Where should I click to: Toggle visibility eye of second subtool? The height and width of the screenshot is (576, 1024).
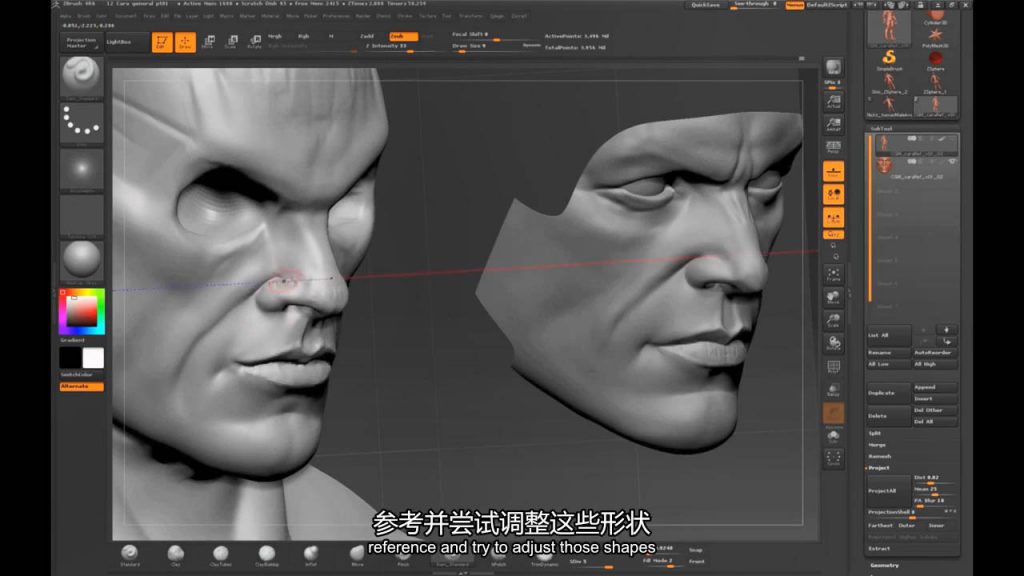click(952, 161)
